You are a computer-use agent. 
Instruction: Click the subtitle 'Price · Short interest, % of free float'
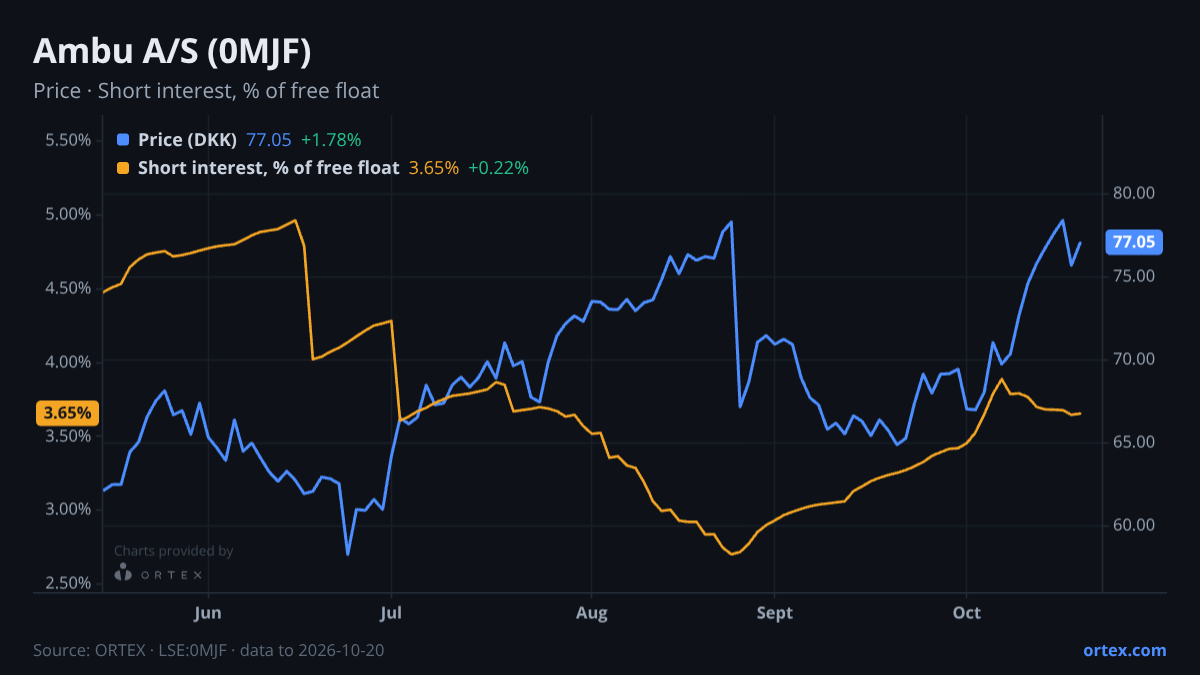(206, 91)
